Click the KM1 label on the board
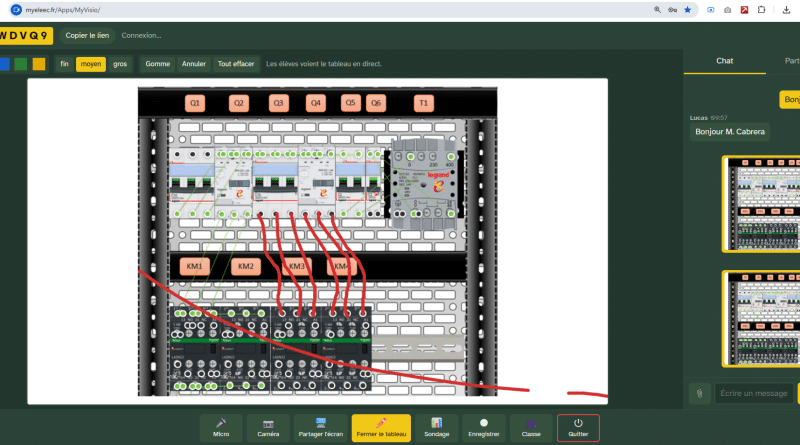The image size is (800, 445). (x=194, y=266)
